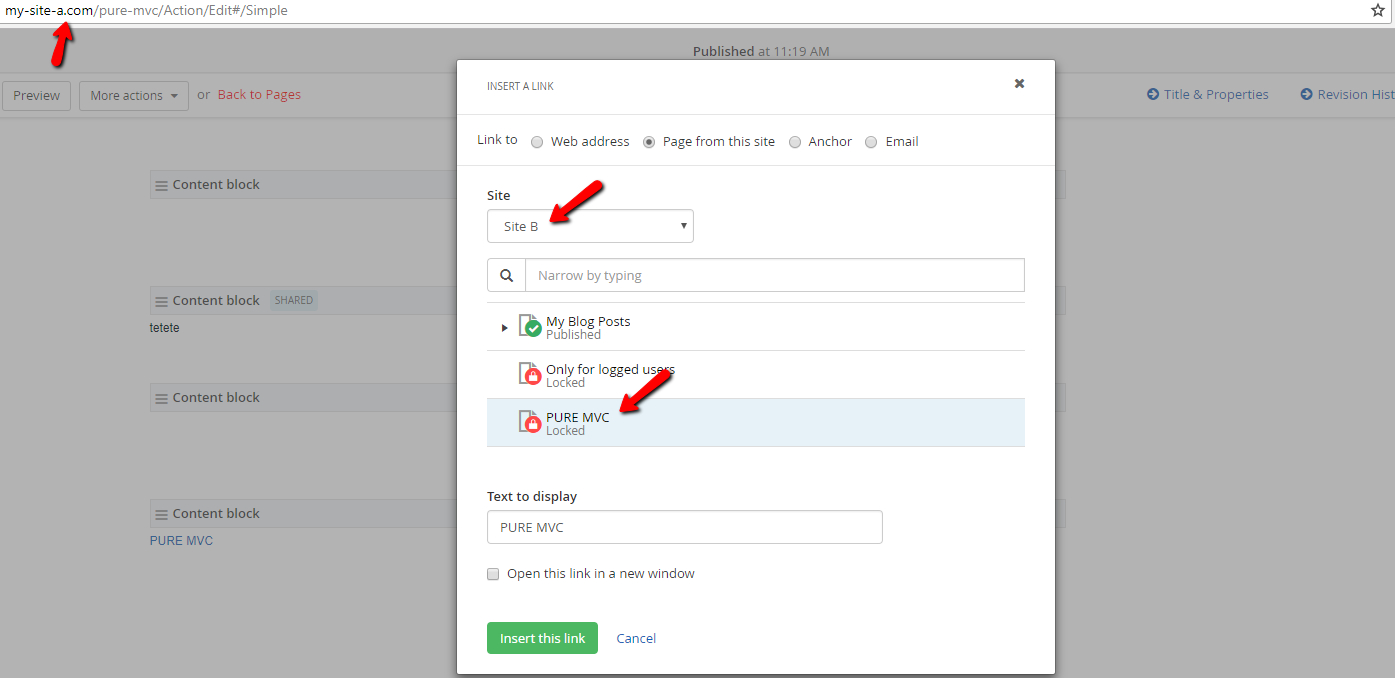
Task: Focus the Narrow by typing search field
Action: point(775,275)
